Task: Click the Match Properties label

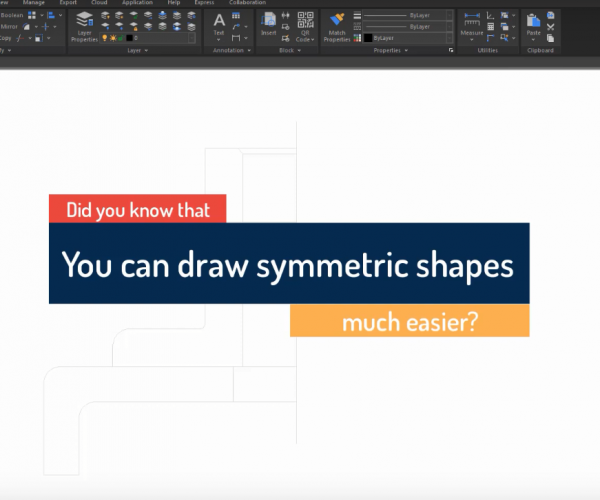Action: click(337, 36)
